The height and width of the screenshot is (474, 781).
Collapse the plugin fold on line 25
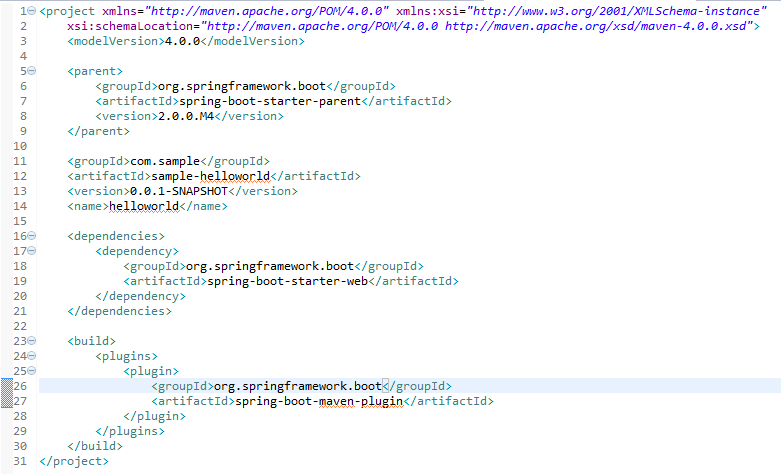31,370
